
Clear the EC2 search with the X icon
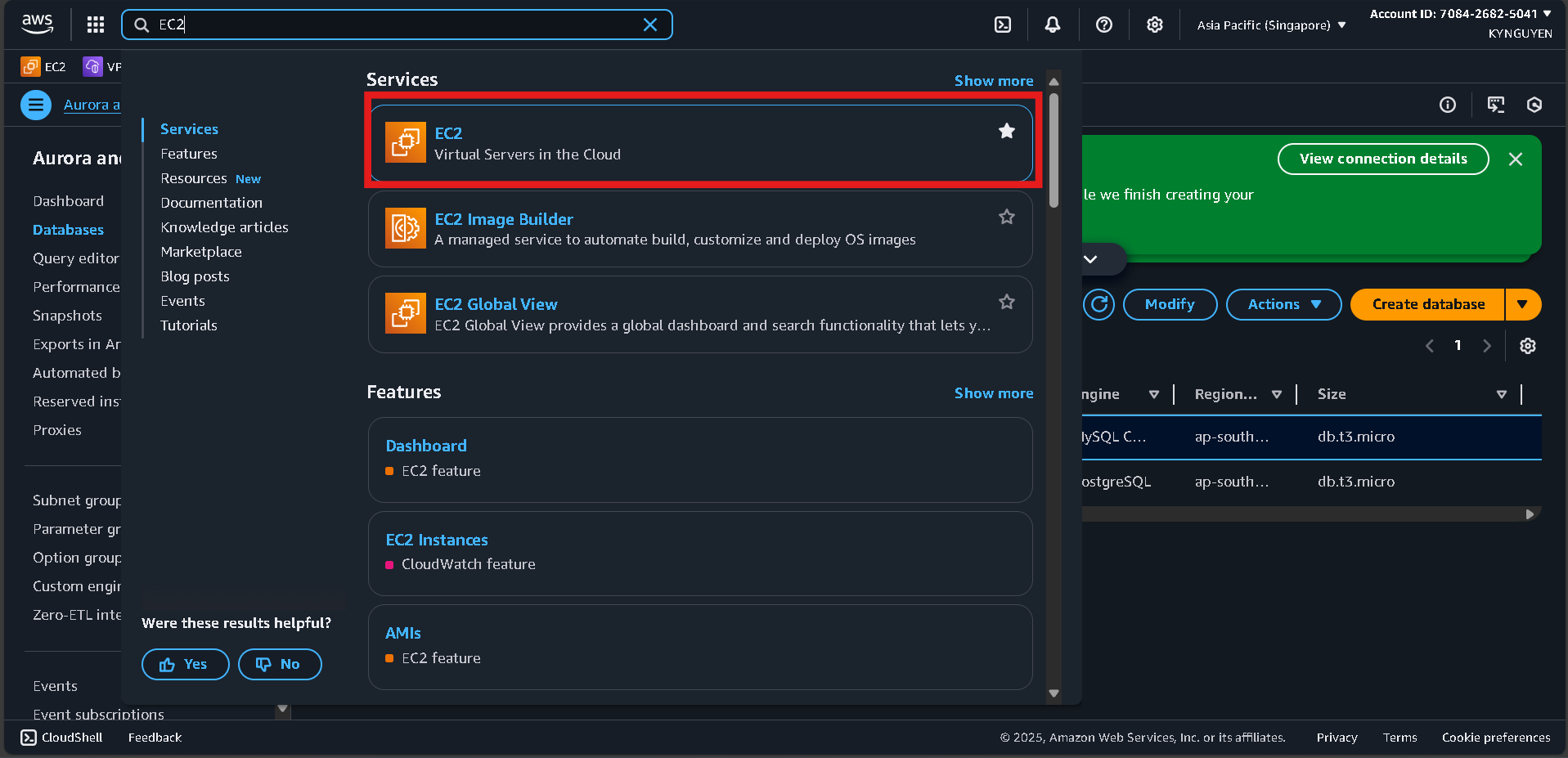pos(650,25)
